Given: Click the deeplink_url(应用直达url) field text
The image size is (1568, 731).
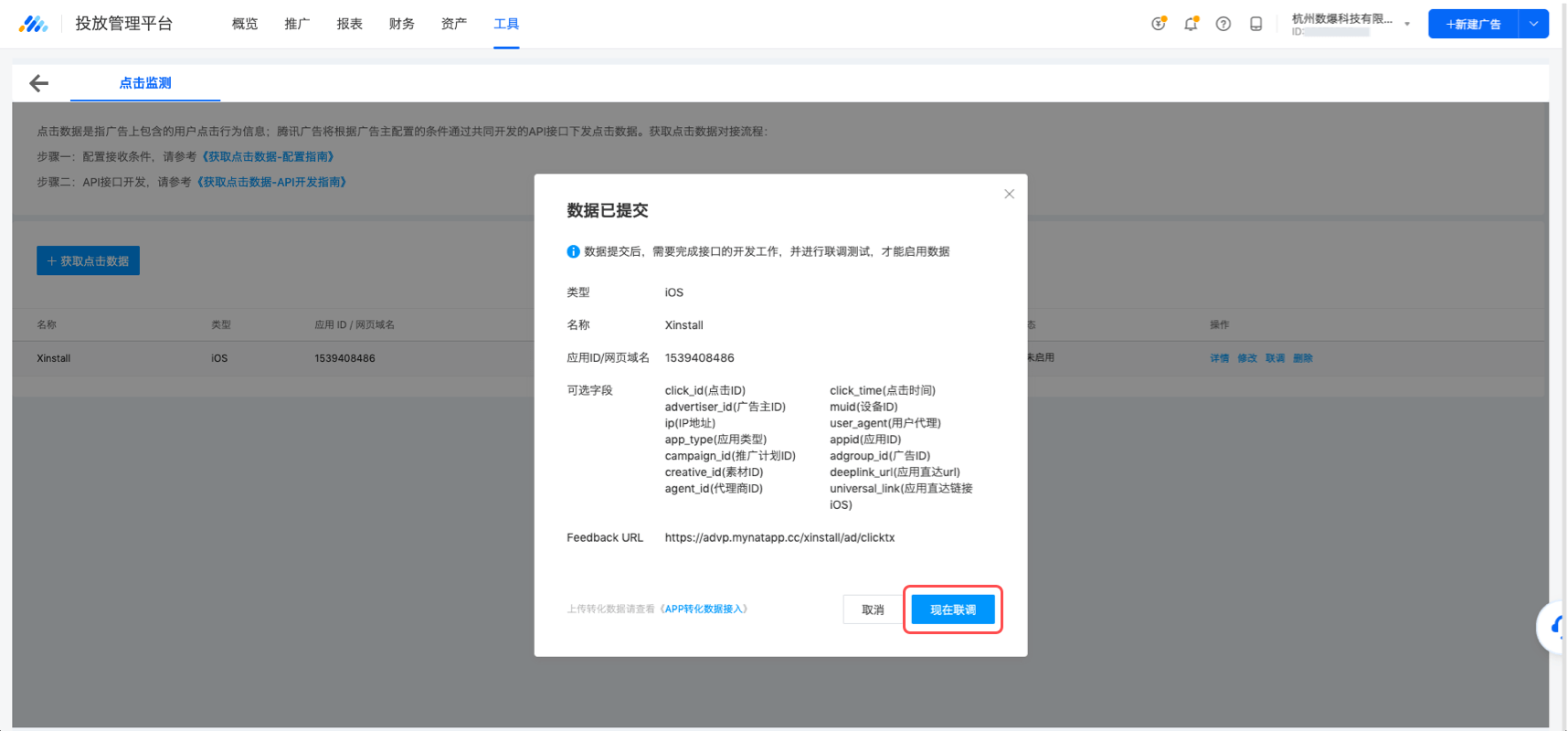Looking at the screenshot, I should click(x=895, y=472).
